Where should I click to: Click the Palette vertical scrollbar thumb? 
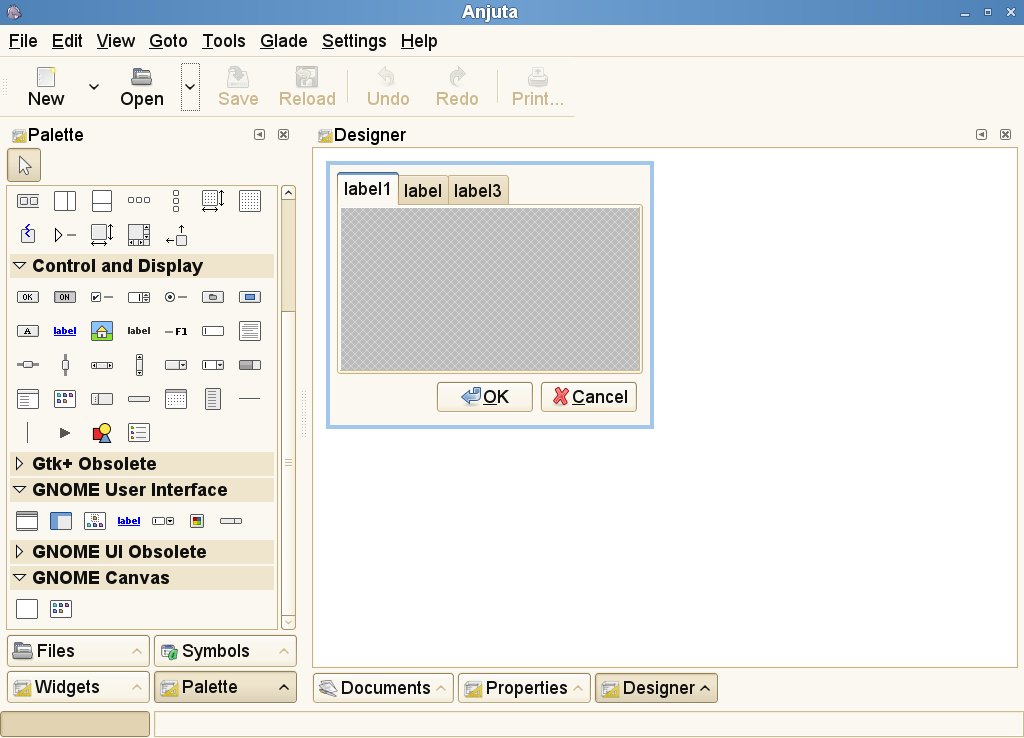tap(289, 463)
